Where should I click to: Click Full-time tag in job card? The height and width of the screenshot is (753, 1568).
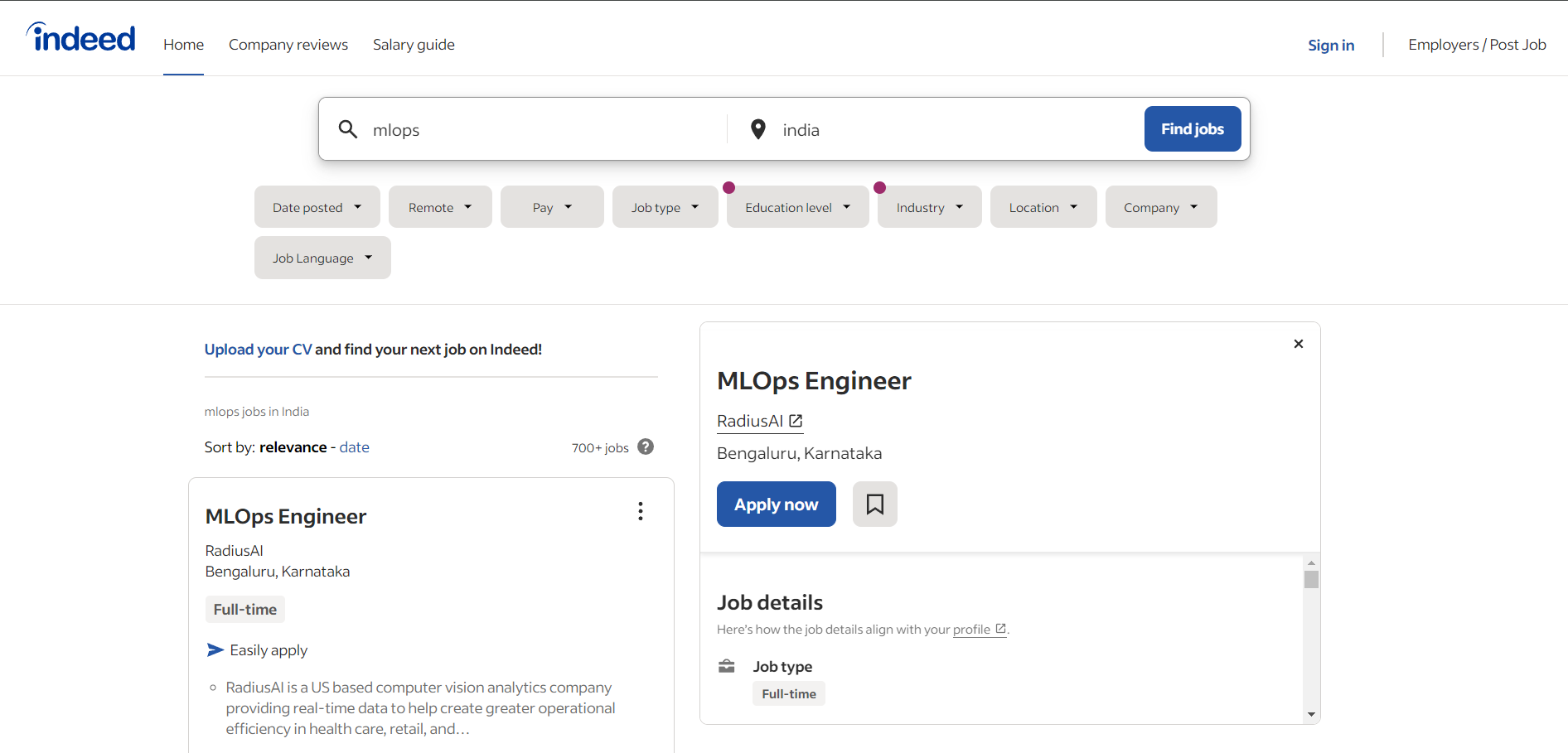(x=245, y=610)
